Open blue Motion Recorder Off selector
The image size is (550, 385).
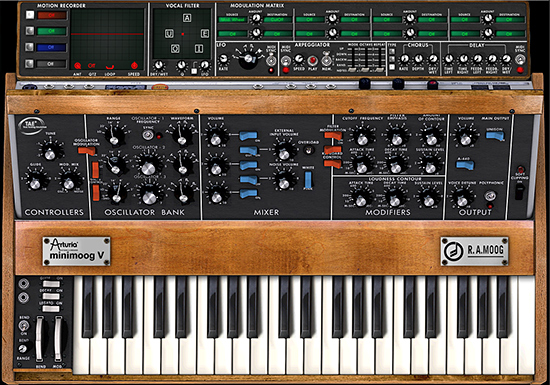(x=52, y=47)
